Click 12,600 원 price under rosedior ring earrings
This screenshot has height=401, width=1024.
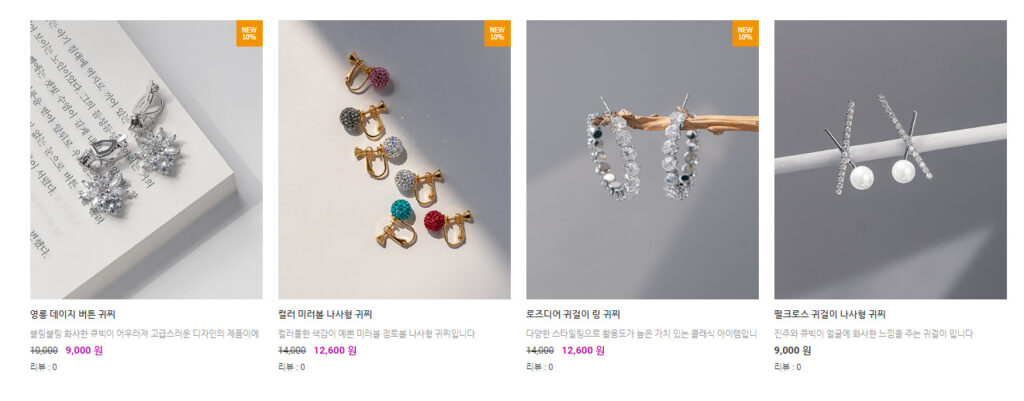(583, 350)
